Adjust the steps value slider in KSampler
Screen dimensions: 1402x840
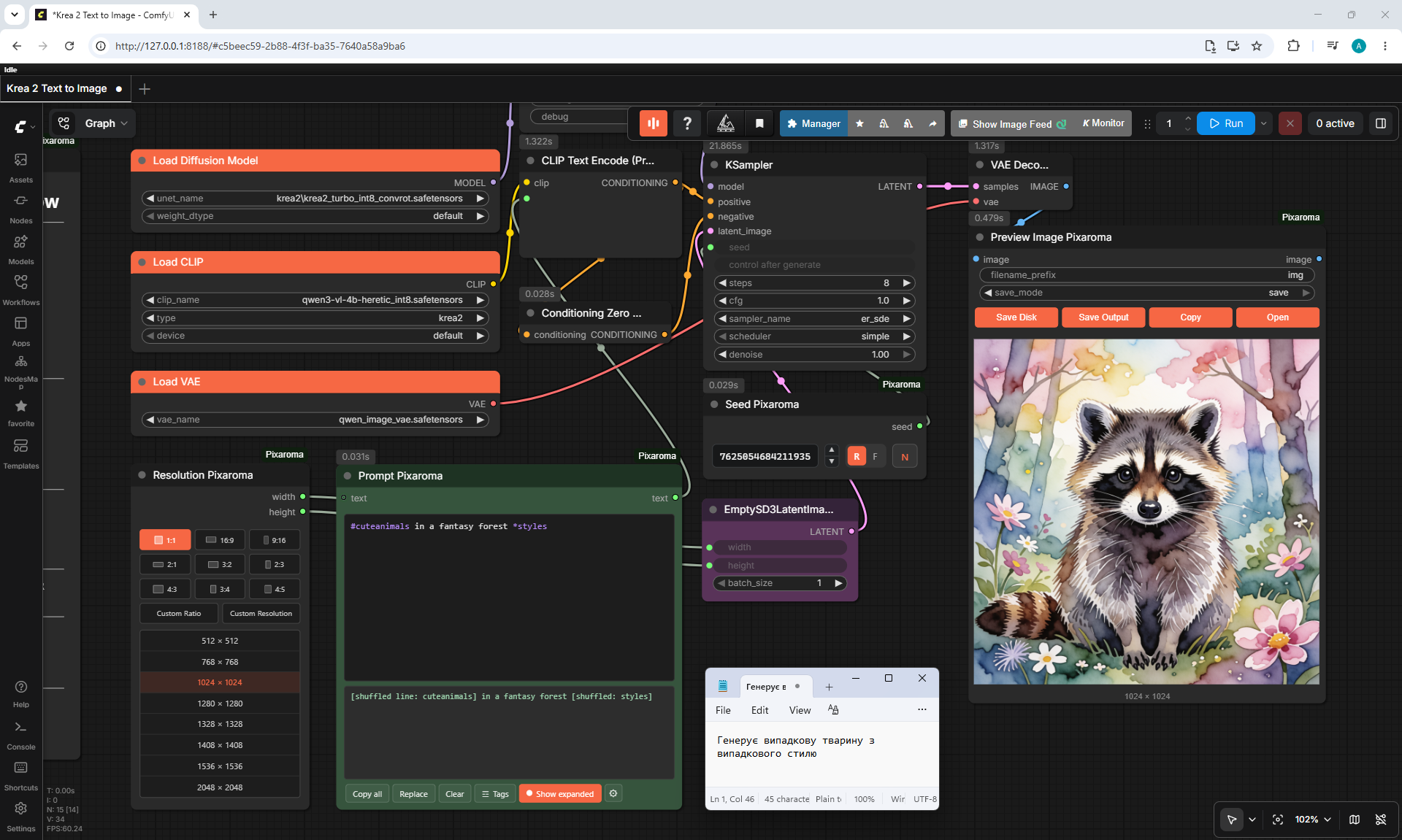pyautogui.click(x=814, y=283)
